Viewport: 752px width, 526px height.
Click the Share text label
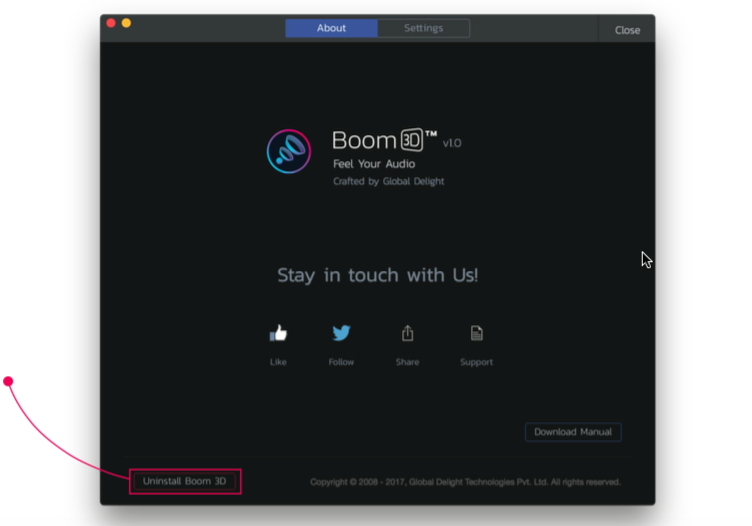[x=407, y=362]
